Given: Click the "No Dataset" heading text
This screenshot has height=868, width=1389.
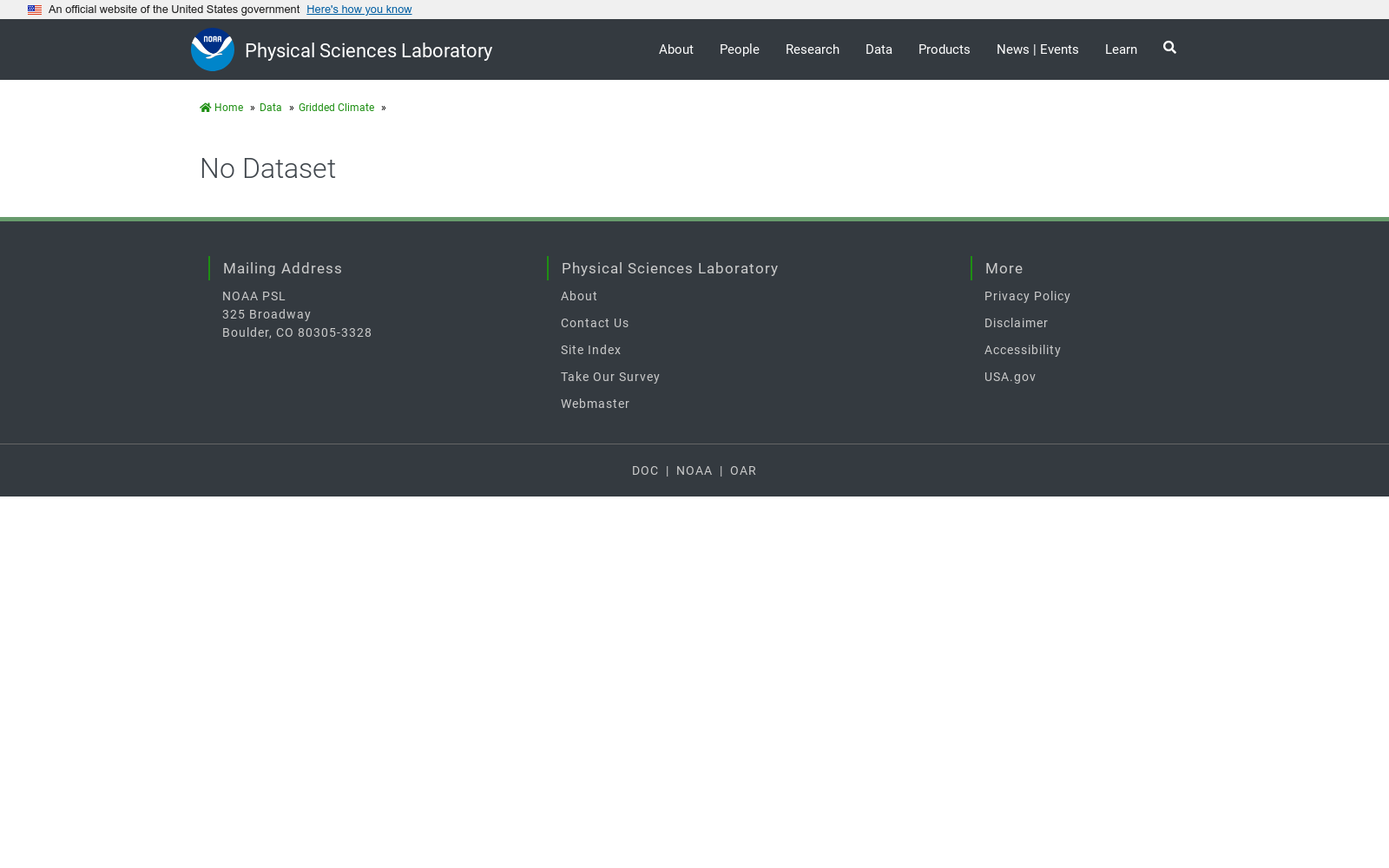Looking at the screenshot, I should point(267,168).
